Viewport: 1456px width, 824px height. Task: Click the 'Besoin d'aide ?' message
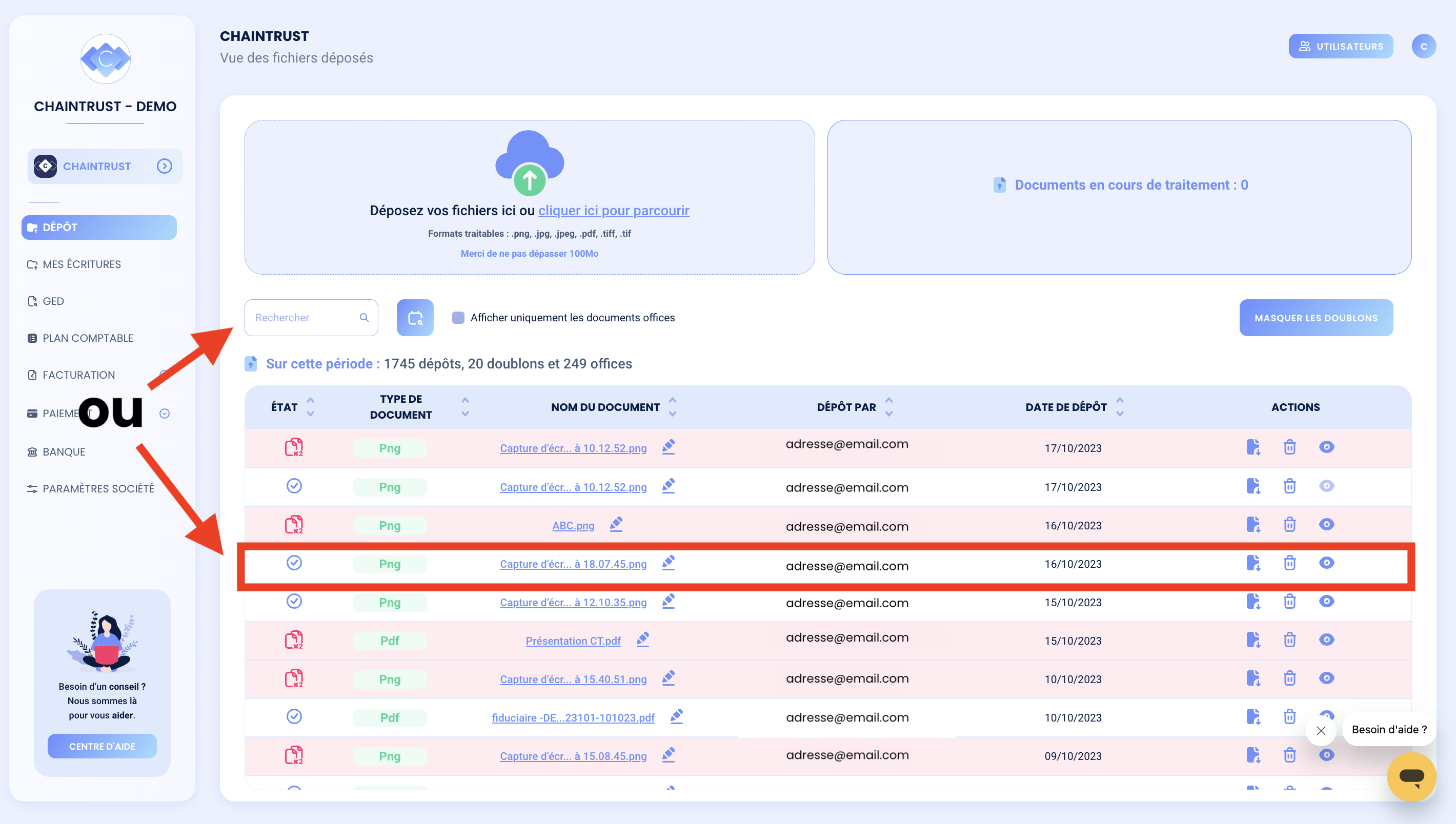click(x=1389, y=730)
